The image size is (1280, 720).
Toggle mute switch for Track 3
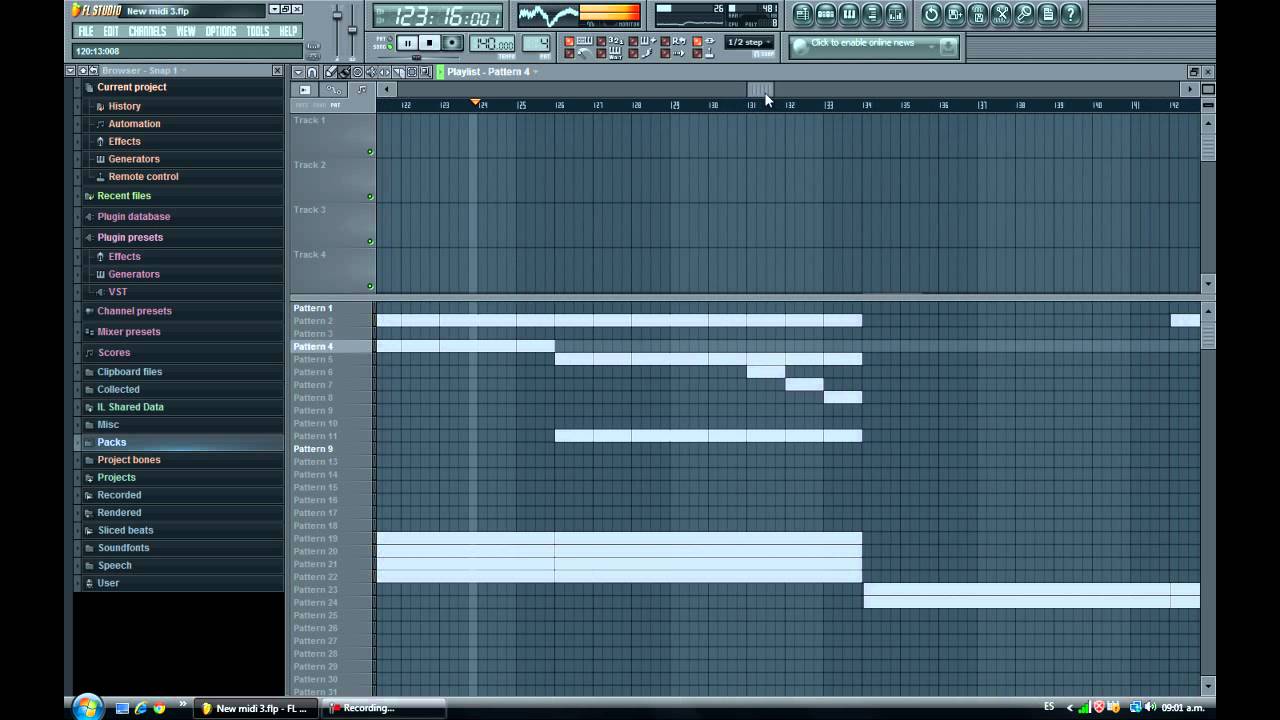pyautogui.click(x=370, y=241)
